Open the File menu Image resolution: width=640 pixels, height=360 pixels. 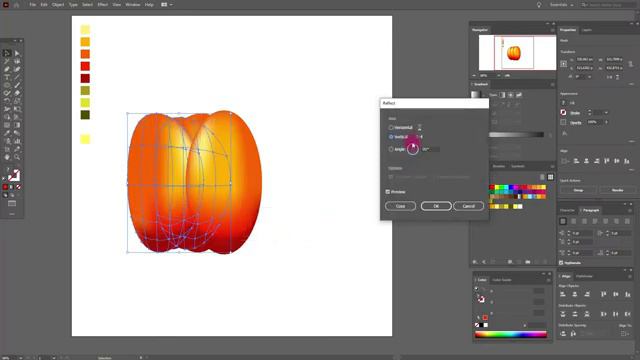33,4
